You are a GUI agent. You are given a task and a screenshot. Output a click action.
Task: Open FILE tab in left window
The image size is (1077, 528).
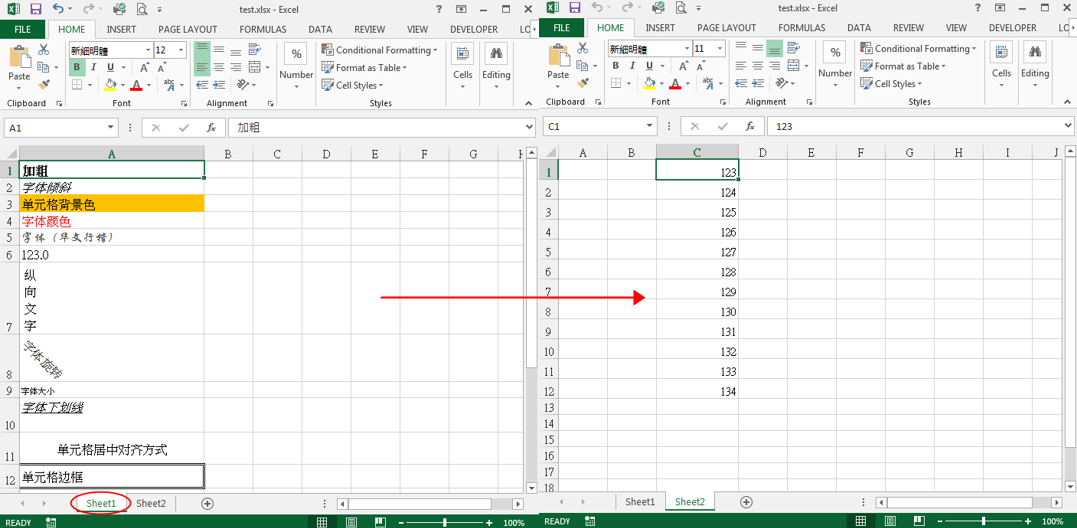[x=23, y=30]
